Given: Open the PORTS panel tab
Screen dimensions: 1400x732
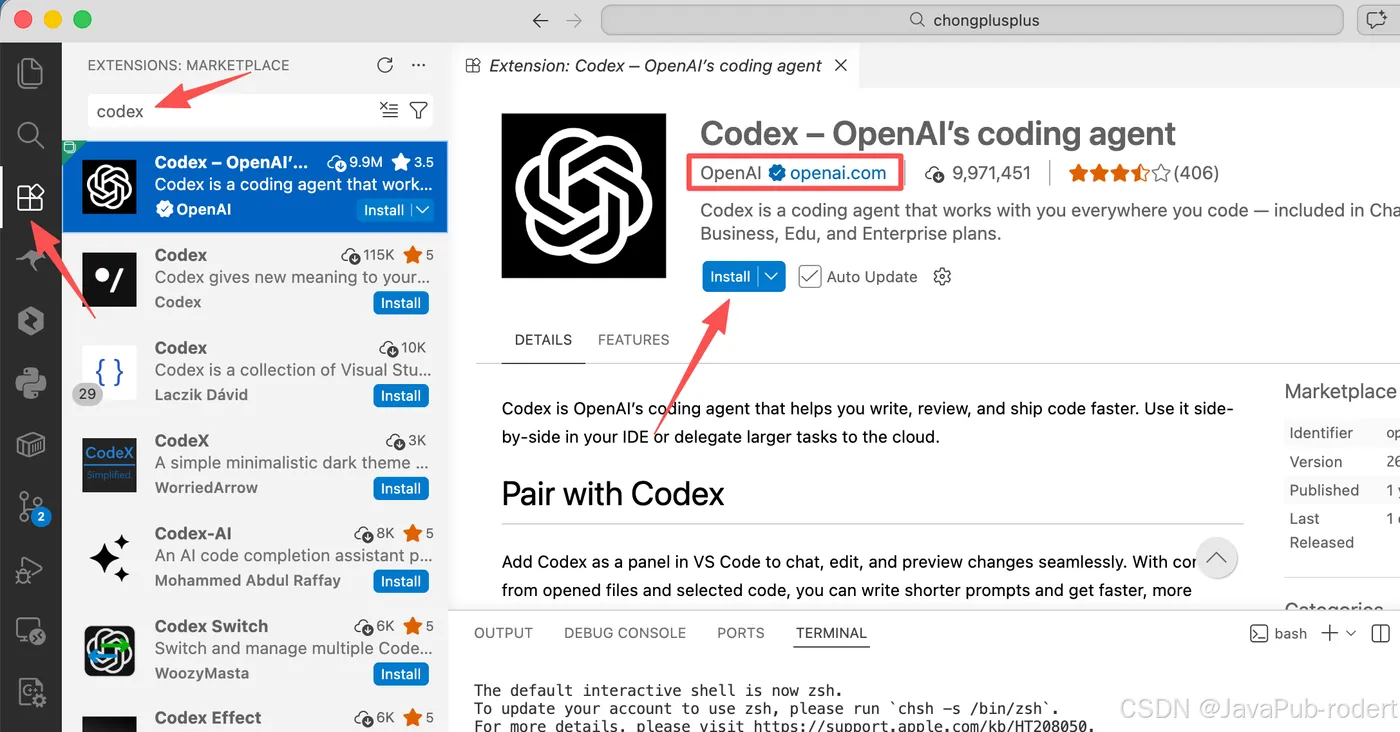Looking at the screenshot, I should (741, 633).
